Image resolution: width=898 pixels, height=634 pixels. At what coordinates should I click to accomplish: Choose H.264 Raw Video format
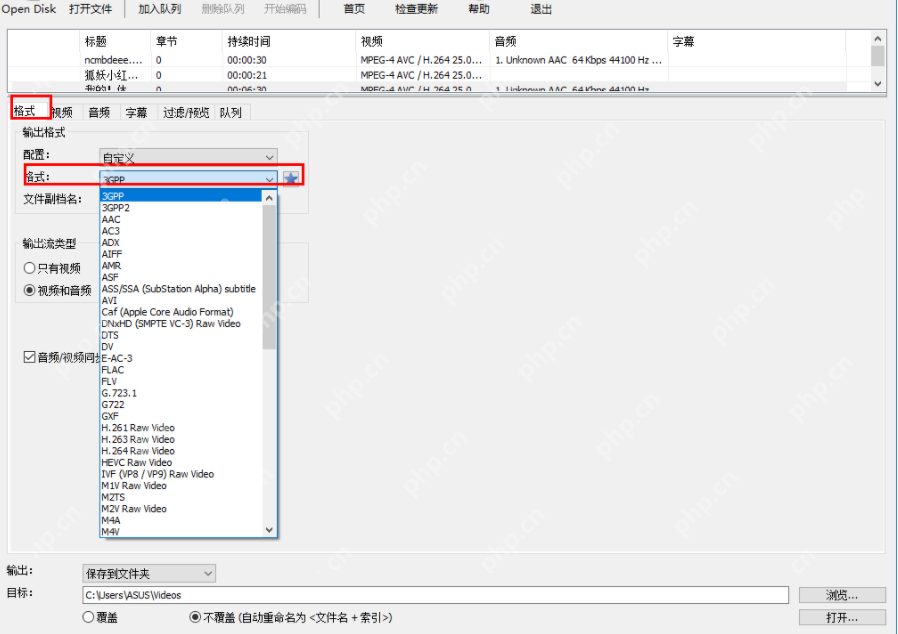click(x=181, y=451)
